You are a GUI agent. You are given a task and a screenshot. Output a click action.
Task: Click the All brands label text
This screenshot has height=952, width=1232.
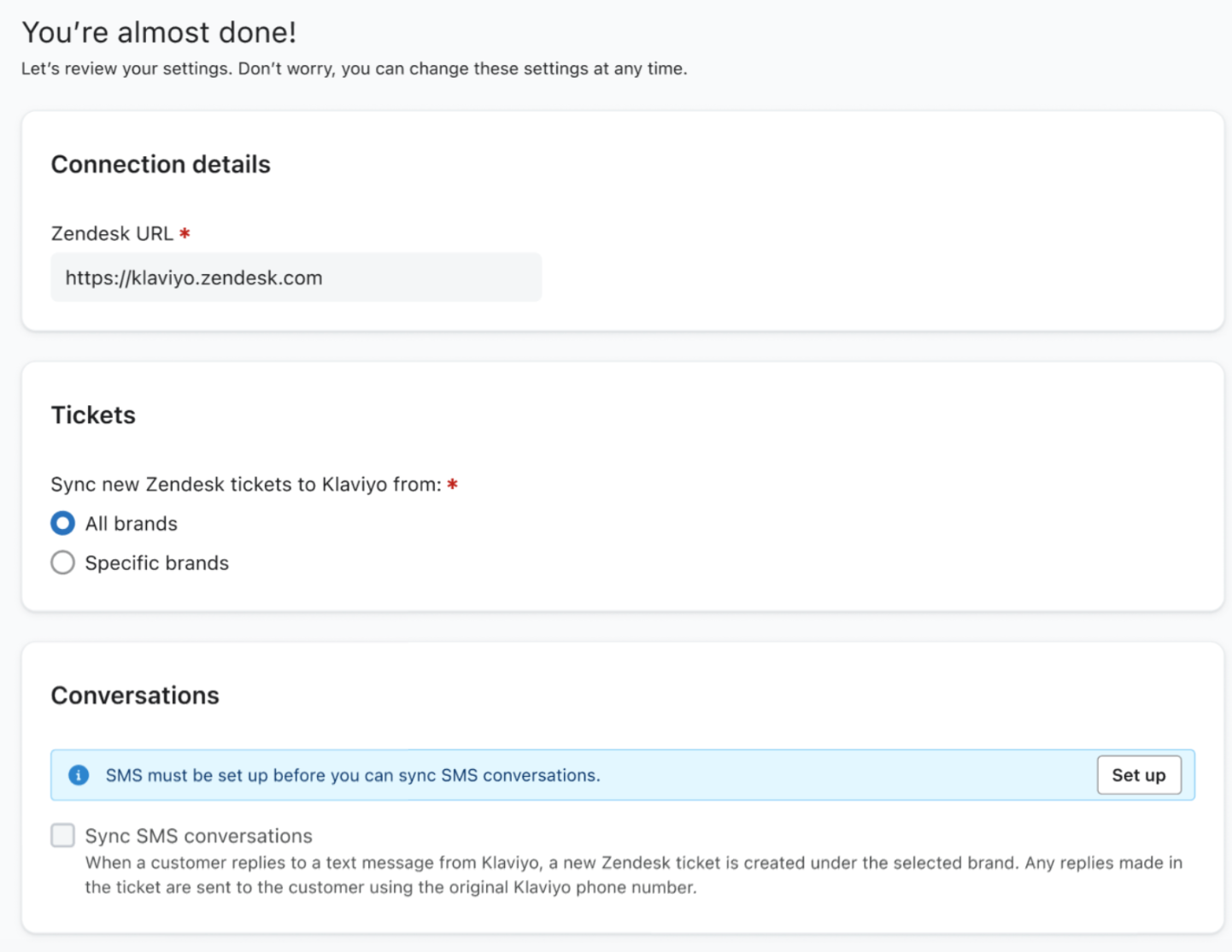coord(131,524)
